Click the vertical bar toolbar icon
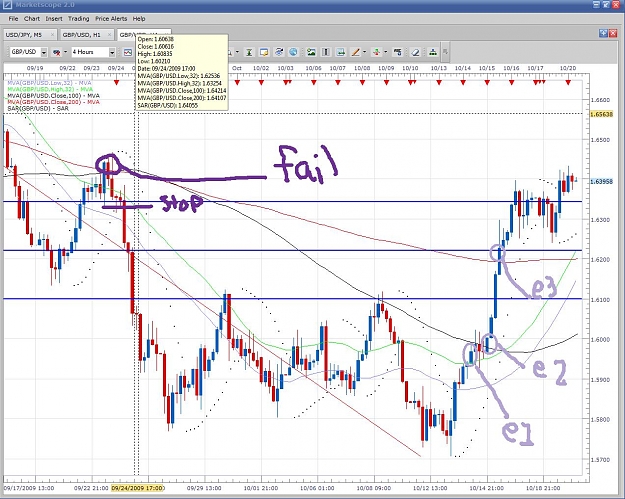The image size is (625, 499). click(x=326, y=52)
